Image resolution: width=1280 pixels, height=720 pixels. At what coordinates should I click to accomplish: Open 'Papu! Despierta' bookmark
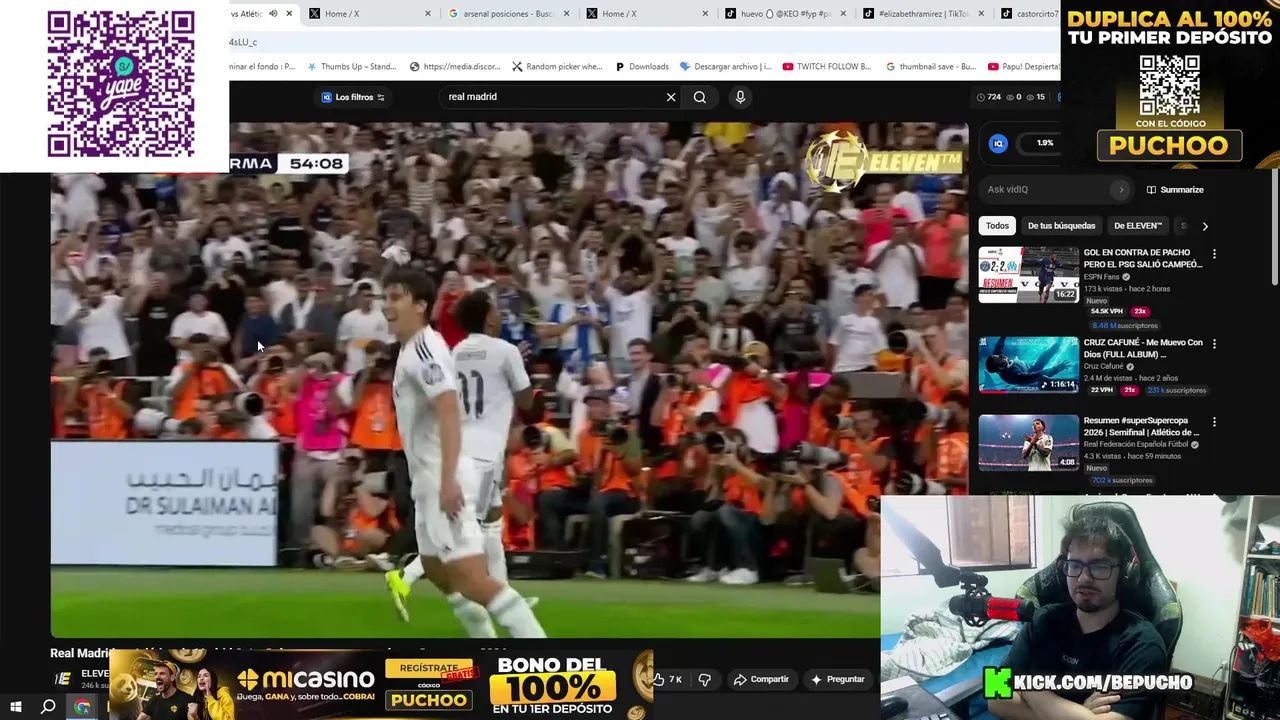coord(1024,67)
